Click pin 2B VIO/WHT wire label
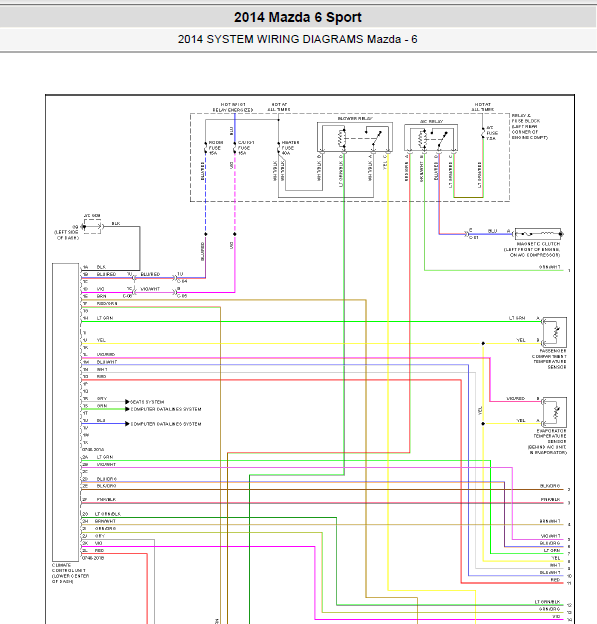The height and width of the screenshot is (624, 597). 106,464
